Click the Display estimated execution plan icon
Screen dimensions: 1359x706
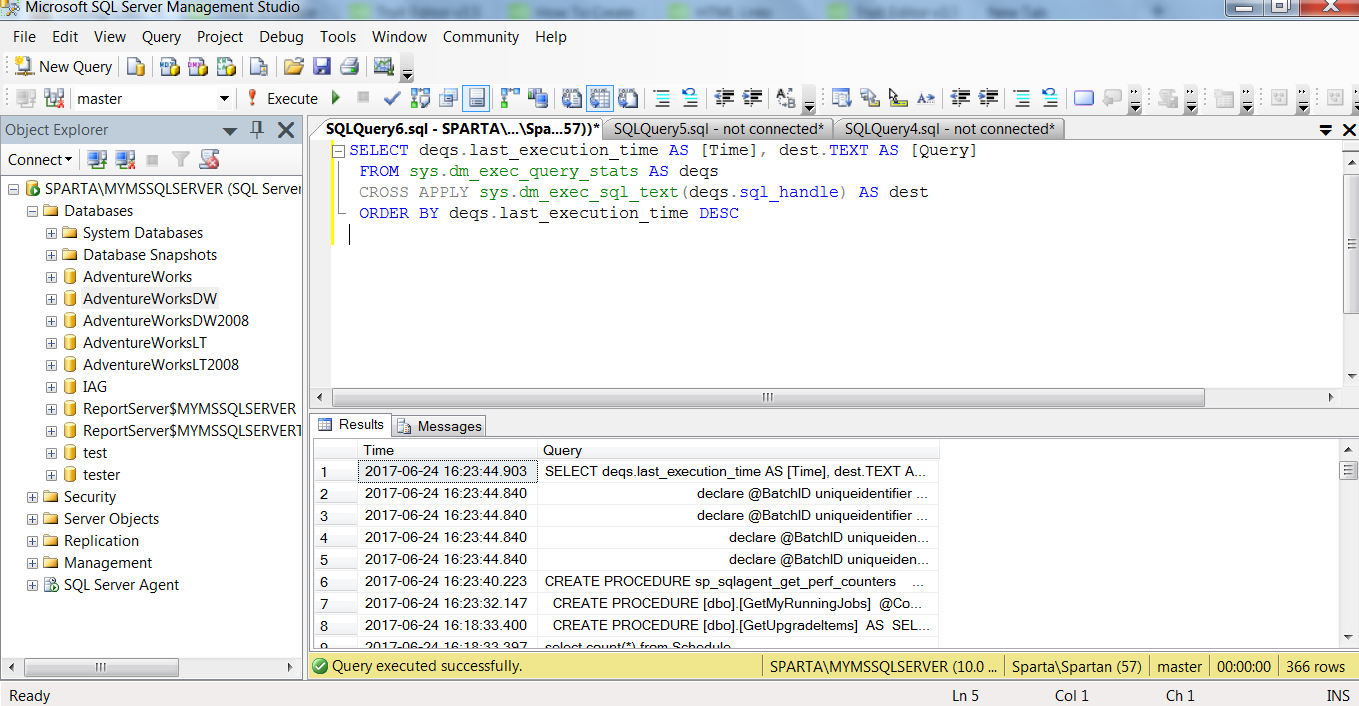pyautogui.click(x=420, y=98)
